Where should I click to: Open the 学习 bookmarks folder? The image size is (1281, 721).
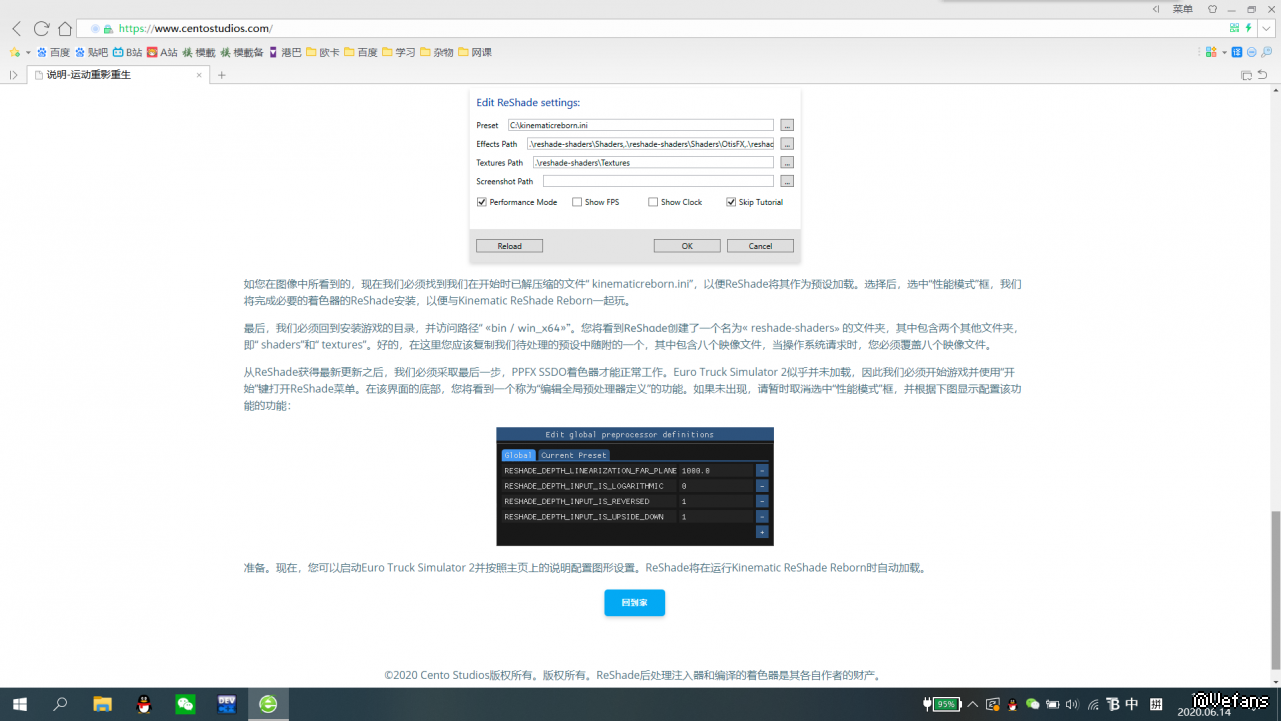[x=399, y=52]
